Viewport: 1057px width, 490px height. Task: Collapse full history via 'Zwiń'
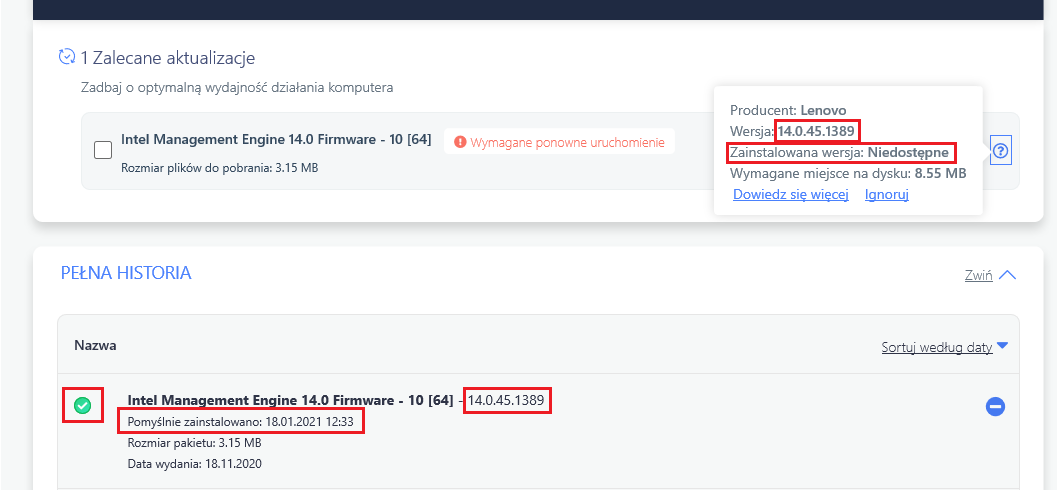[x=990, y=276]
